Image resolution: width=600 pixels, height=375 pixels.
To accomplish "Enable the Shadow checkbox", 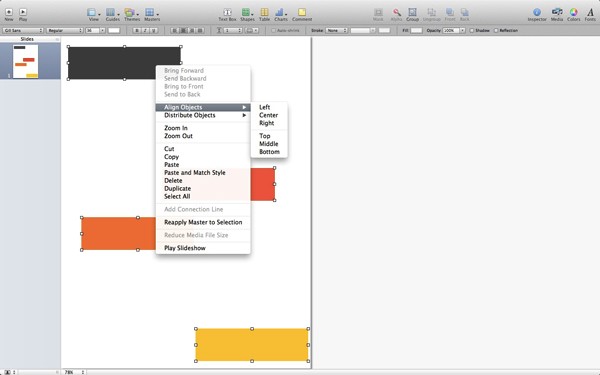I will click(x=472, y=30).
